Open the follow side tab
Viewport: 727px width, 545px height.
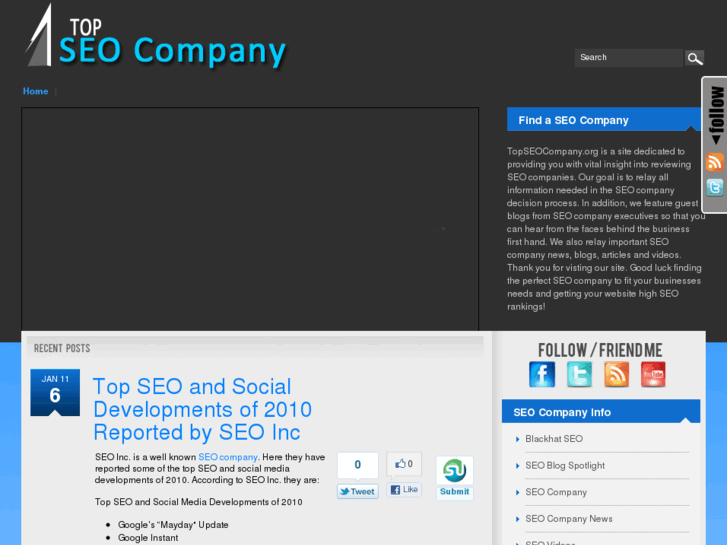tap(716, 115)
